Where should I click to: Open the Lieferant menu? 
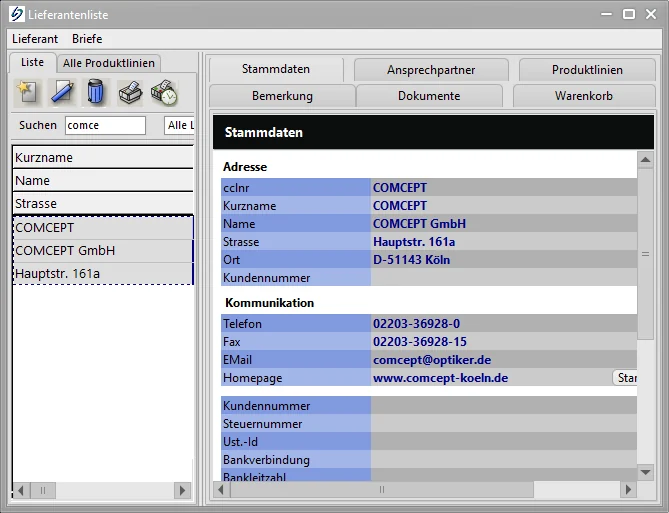click(x=35, y=39)
